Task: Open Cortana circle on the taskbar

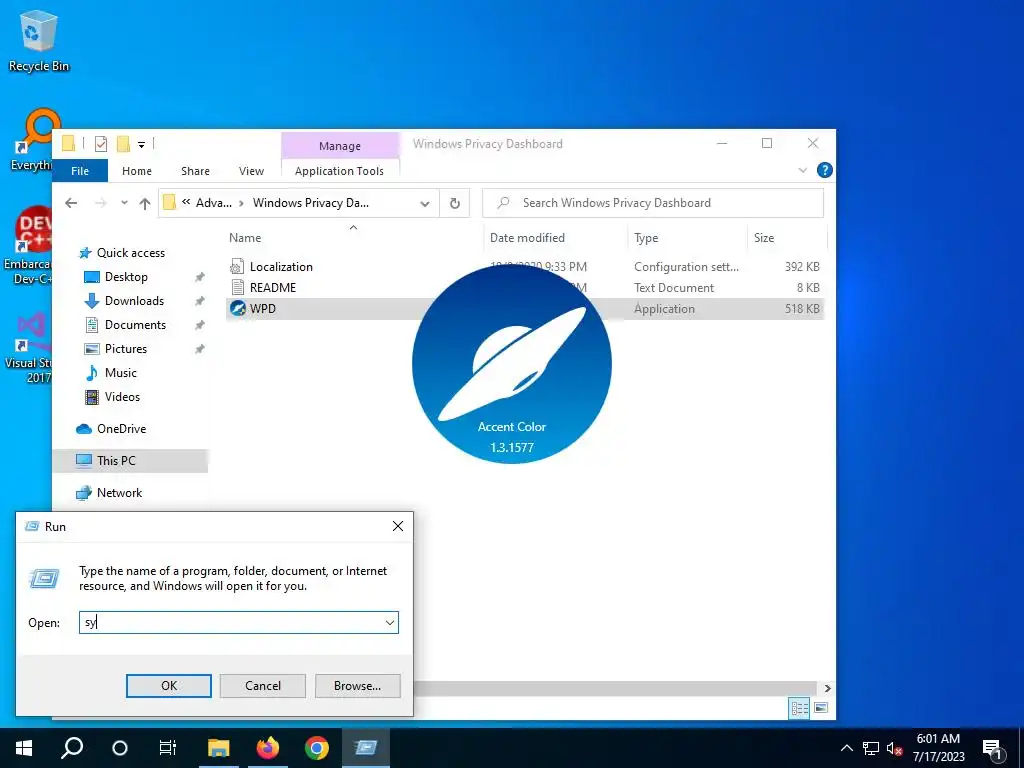Action: 120,748
